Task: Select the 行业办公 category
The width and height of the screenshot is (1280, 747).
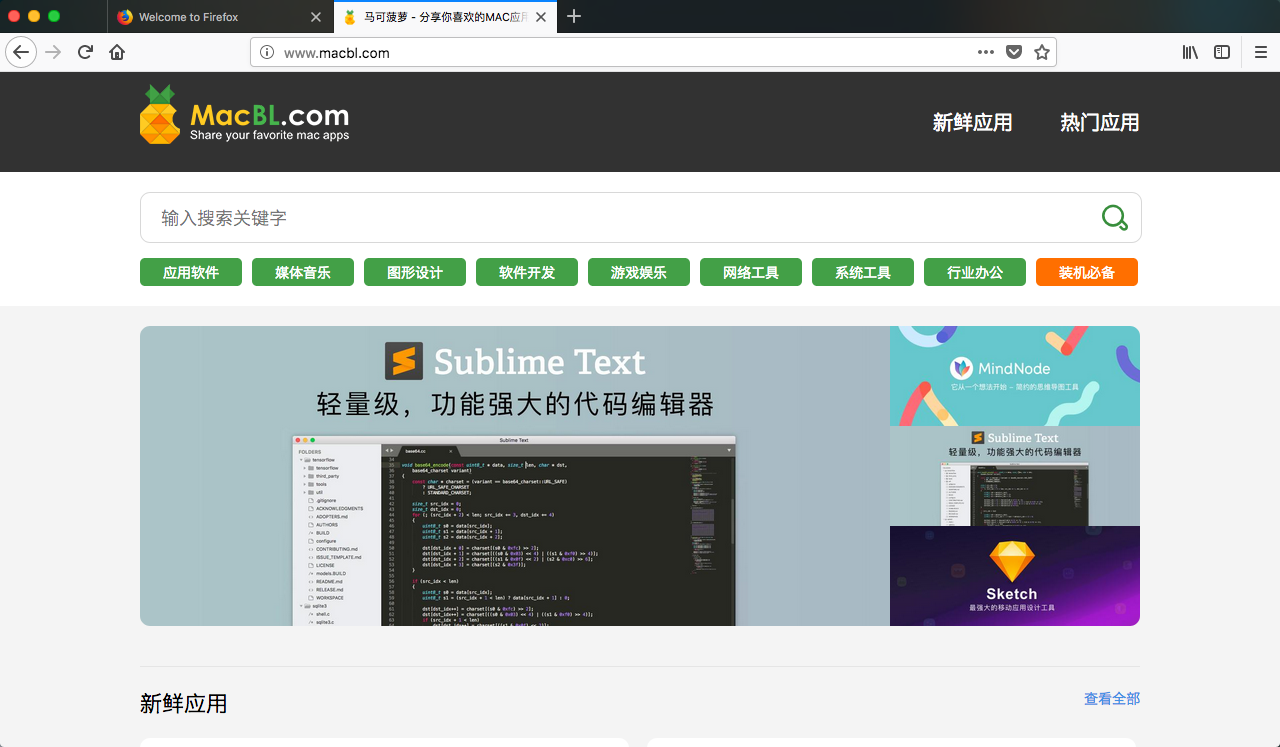Action: [975, 272]
